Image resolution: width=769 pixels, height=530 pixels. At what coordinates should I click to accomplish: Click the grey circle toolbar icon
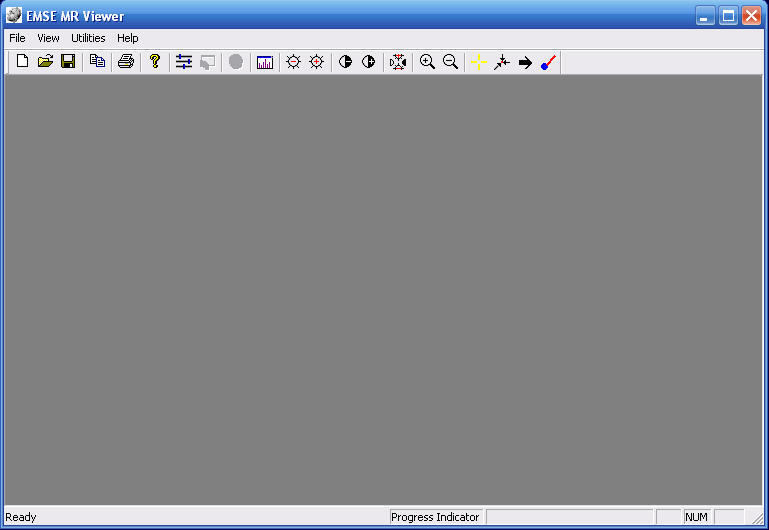(236, 62)
